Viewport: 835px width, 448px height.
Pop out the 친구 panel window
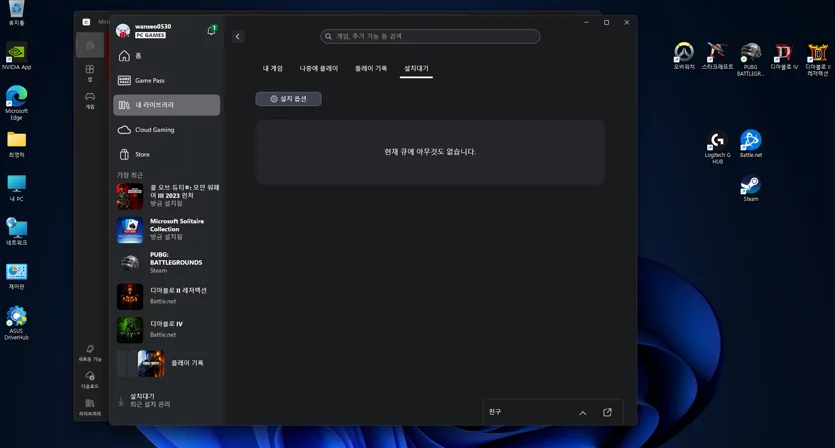[607, 412]
